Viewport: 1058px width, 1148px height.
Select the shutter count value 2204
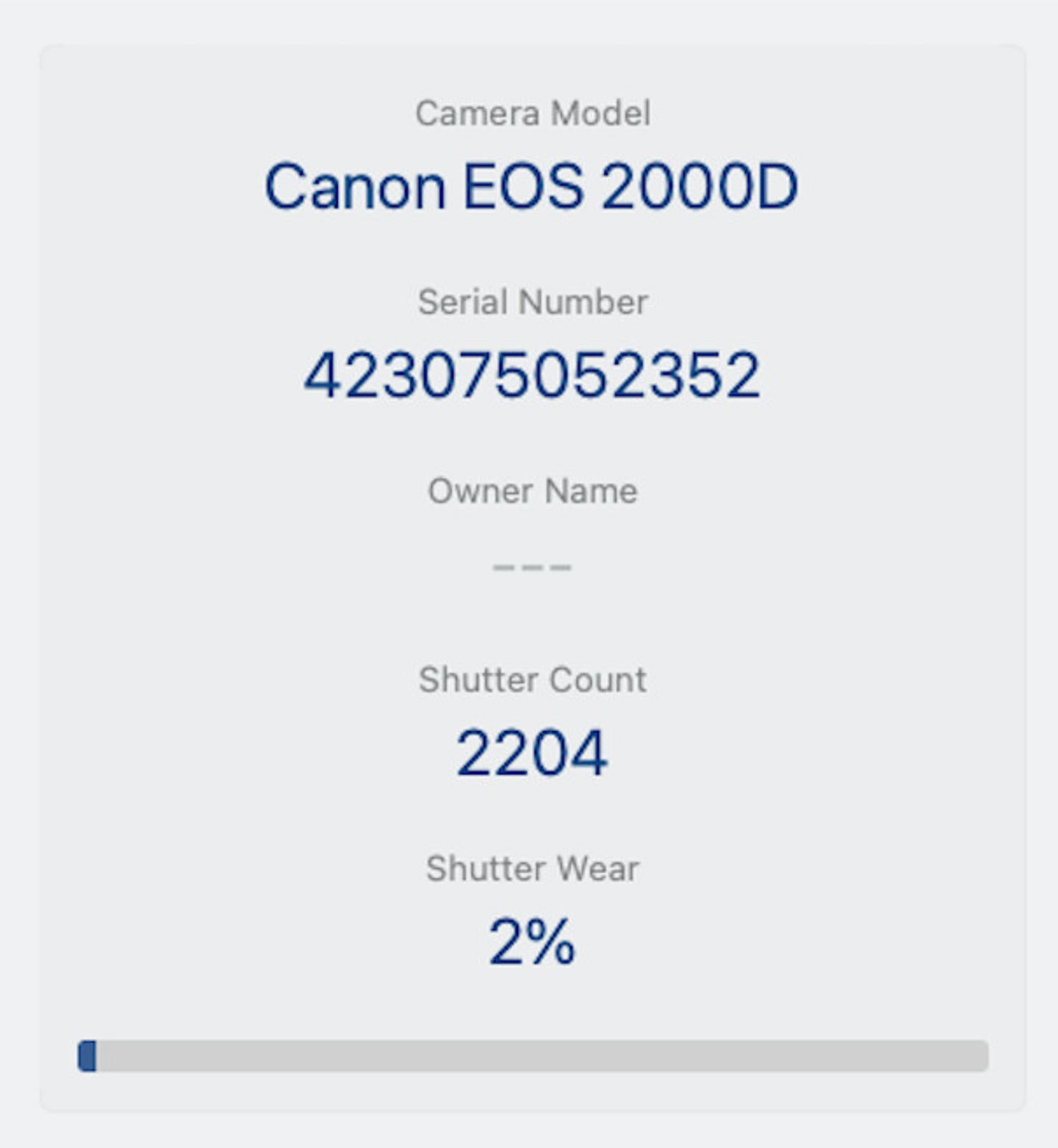tap(532, 753)
